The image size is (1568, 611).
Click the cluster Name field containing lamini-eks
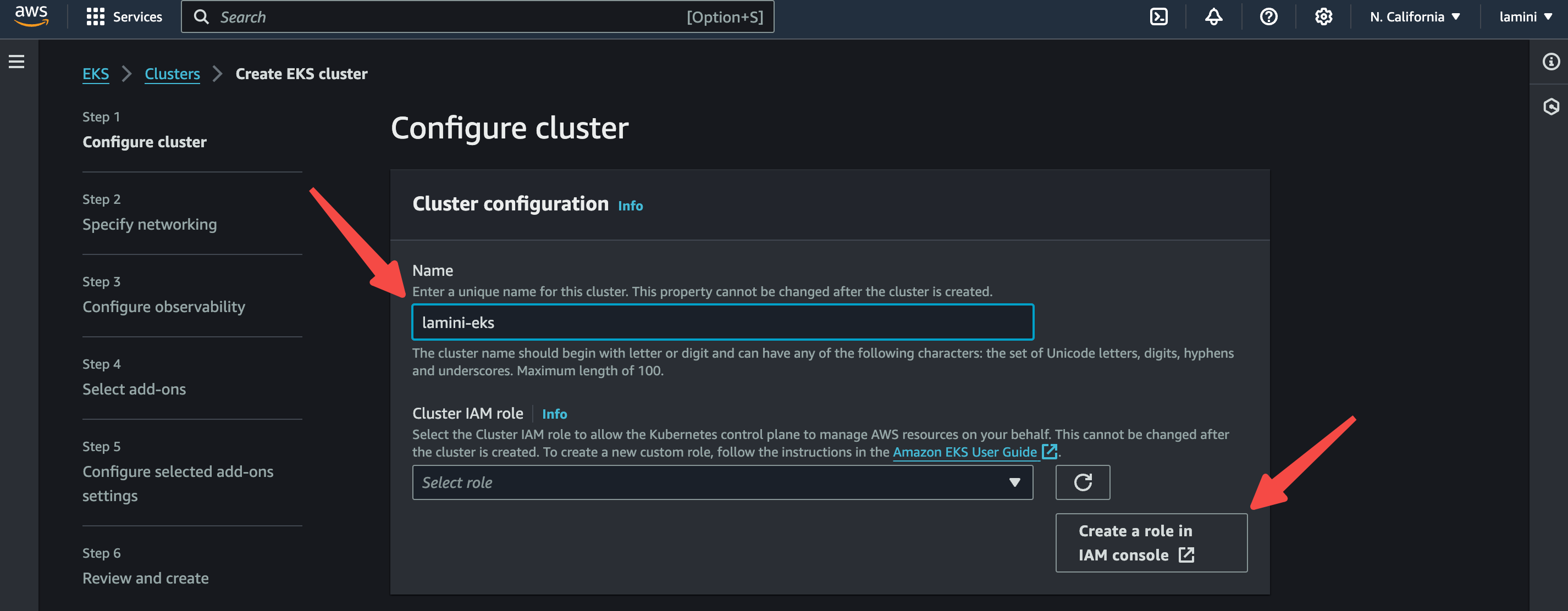722,322
